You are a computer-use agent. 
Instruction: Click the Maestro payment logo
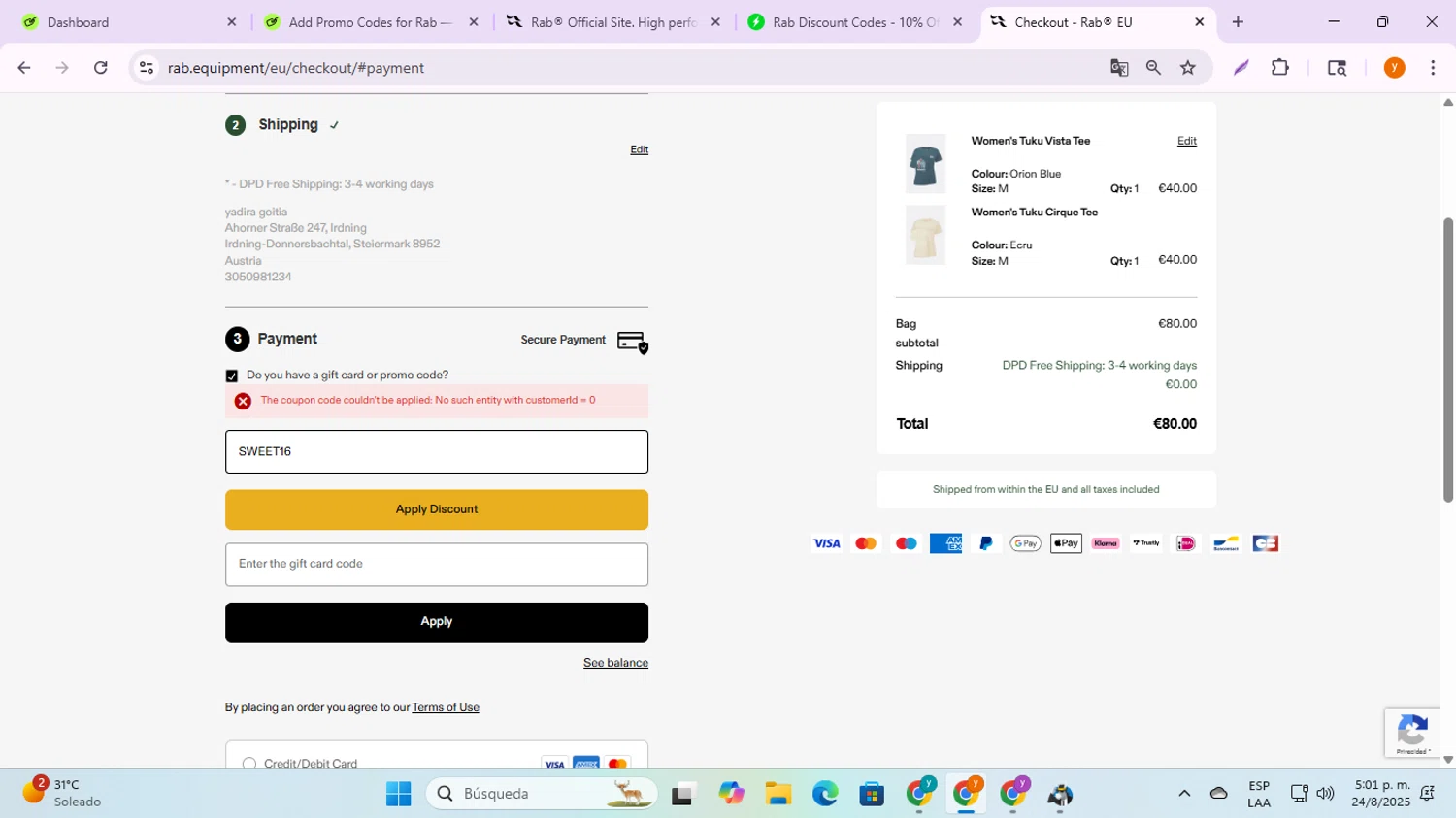(x=906, y=543)
